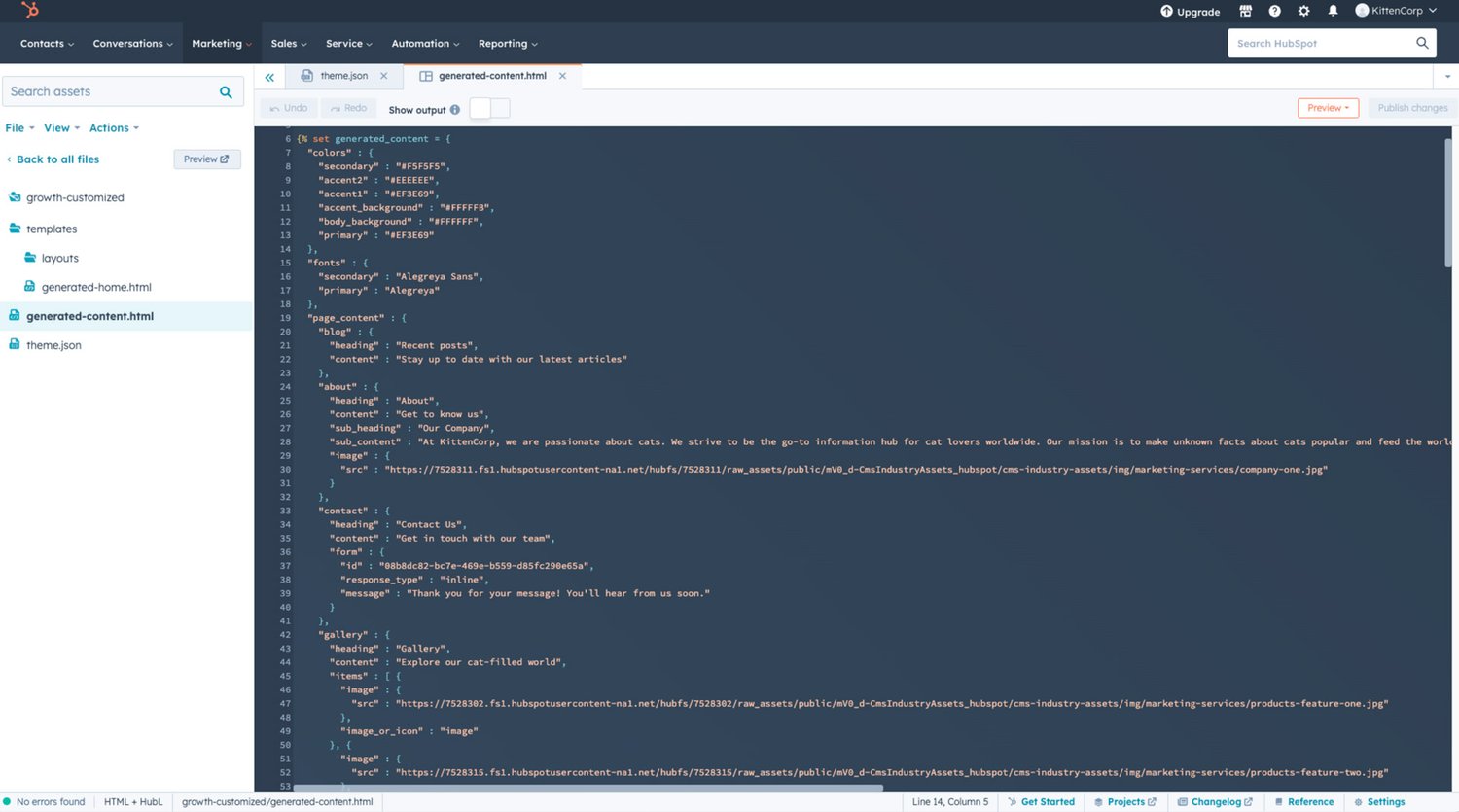
Task: Open the Changelog link
Action: coord(1215,802)
